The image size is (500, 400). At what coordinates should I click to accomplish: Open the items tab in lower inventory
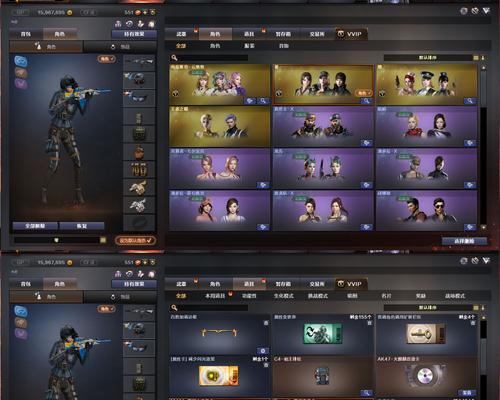(249, 284)
